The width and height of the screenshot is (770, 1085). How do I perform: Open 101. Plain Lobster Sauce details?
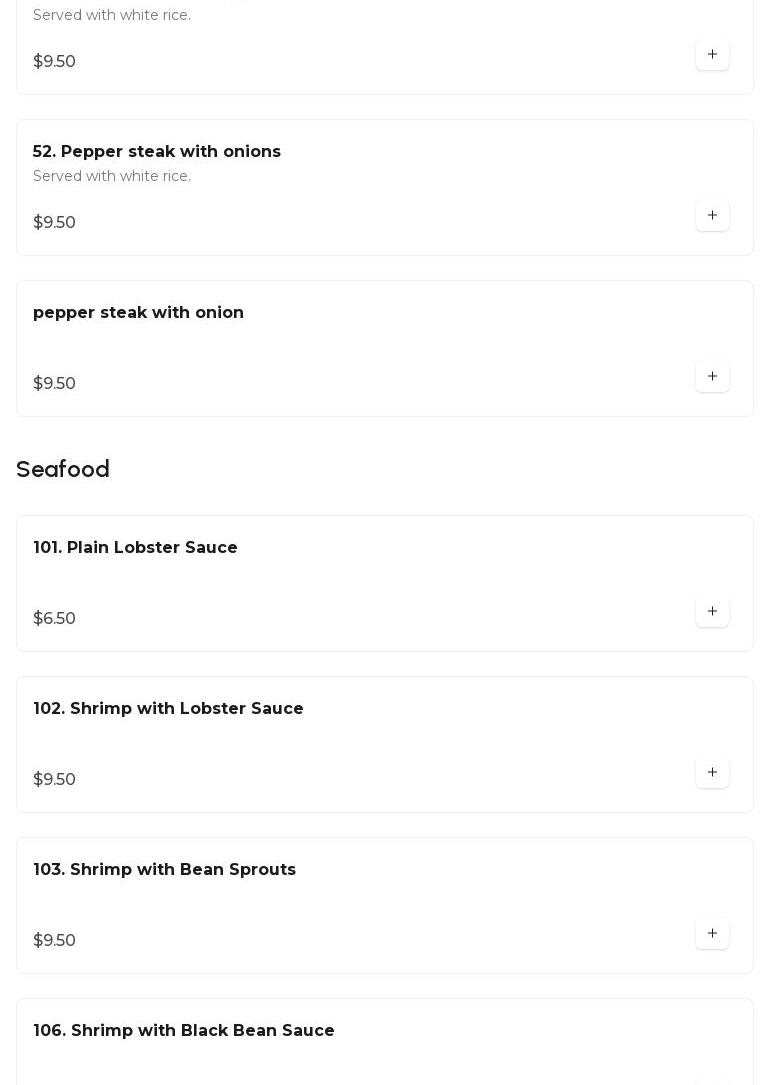[135, 548]
